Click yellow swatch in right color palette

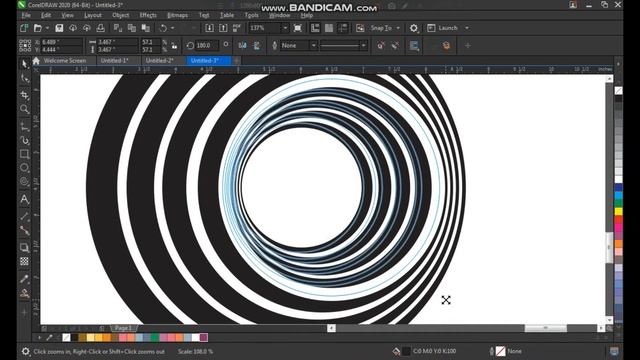click(x=619, y=211)
